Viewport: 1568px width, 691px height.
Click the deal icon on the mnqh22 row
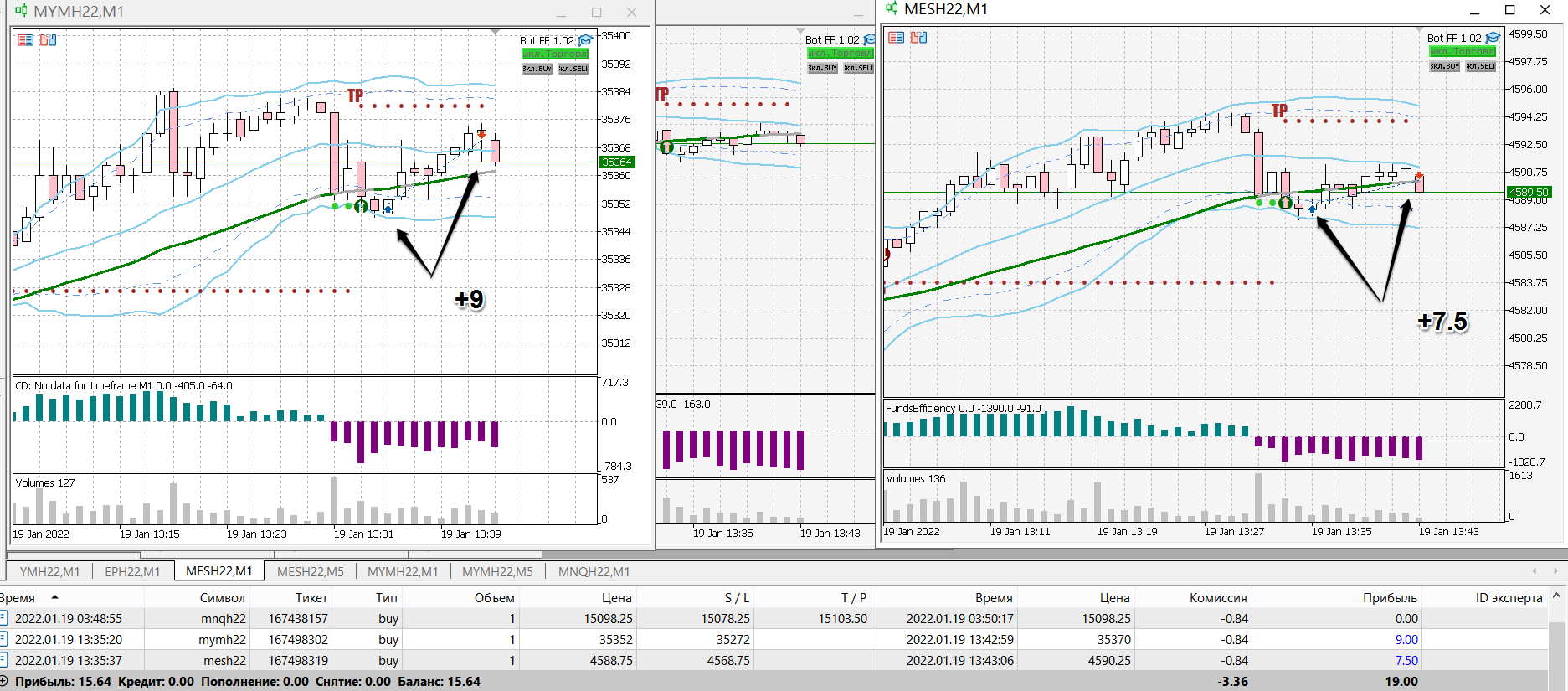[x=3, y=618]
